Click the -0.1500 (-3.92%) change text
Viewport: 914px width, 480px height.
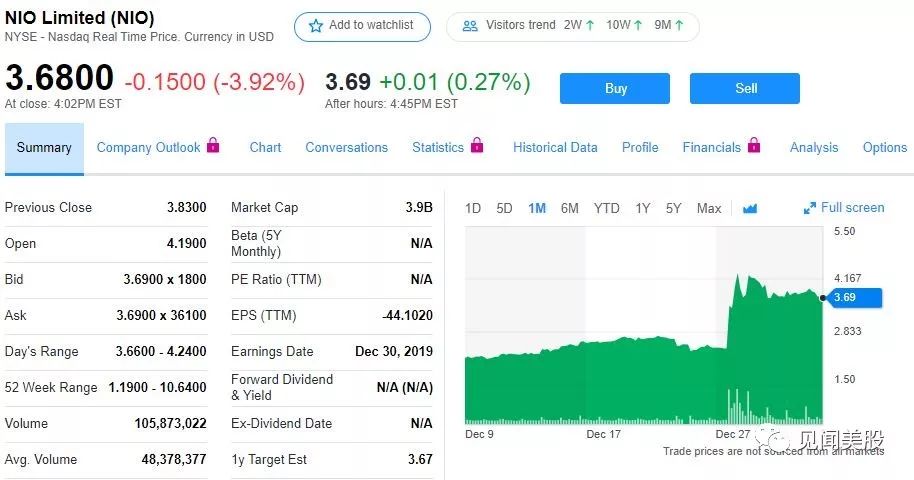[215, 82]
